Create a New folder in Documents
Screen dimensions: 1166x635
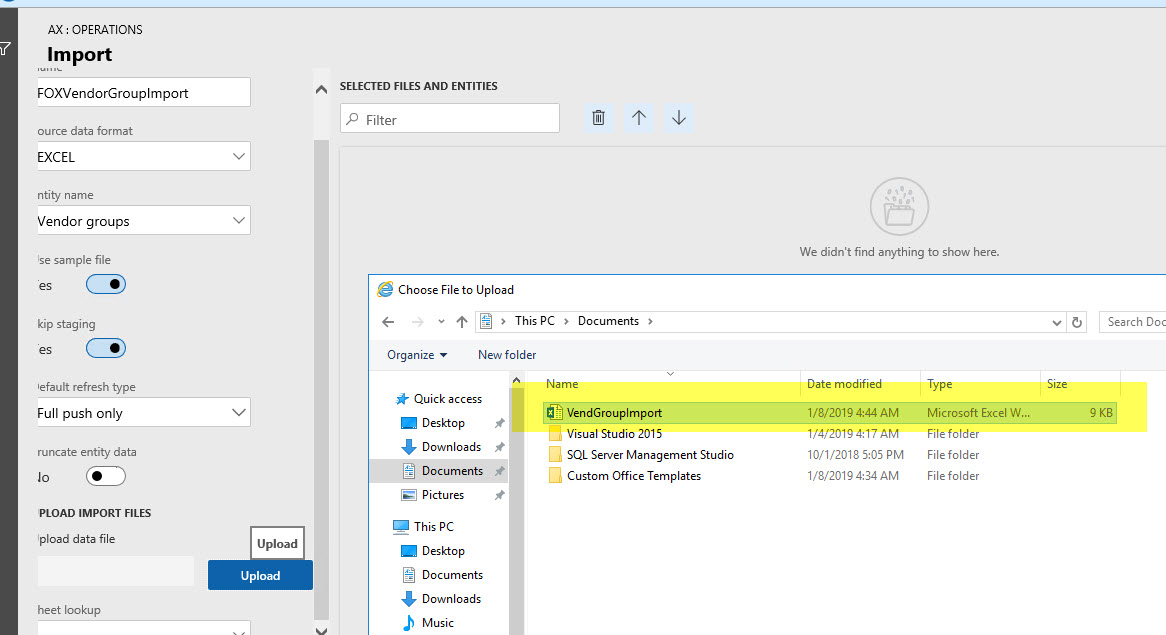point(507,354)
